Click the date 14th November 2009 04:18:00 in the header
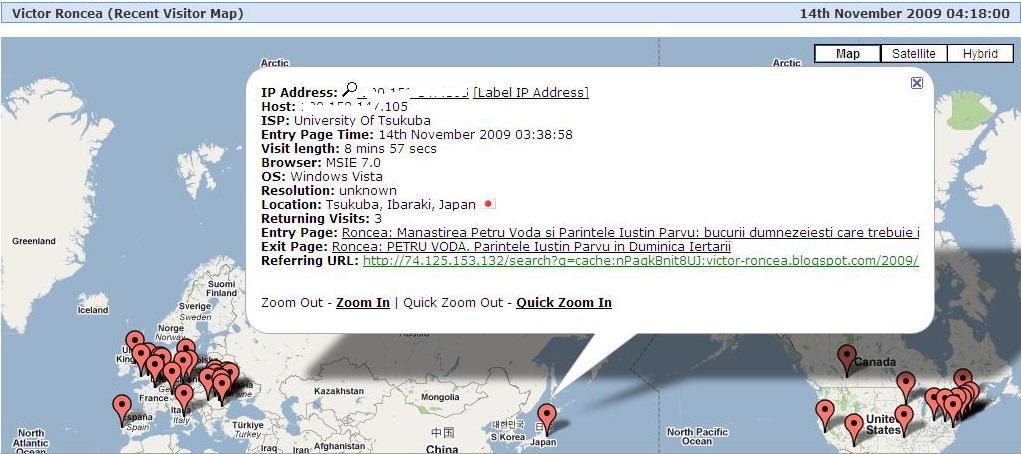Viewport: 1021px width, 454px height. (x=904, y=13)
